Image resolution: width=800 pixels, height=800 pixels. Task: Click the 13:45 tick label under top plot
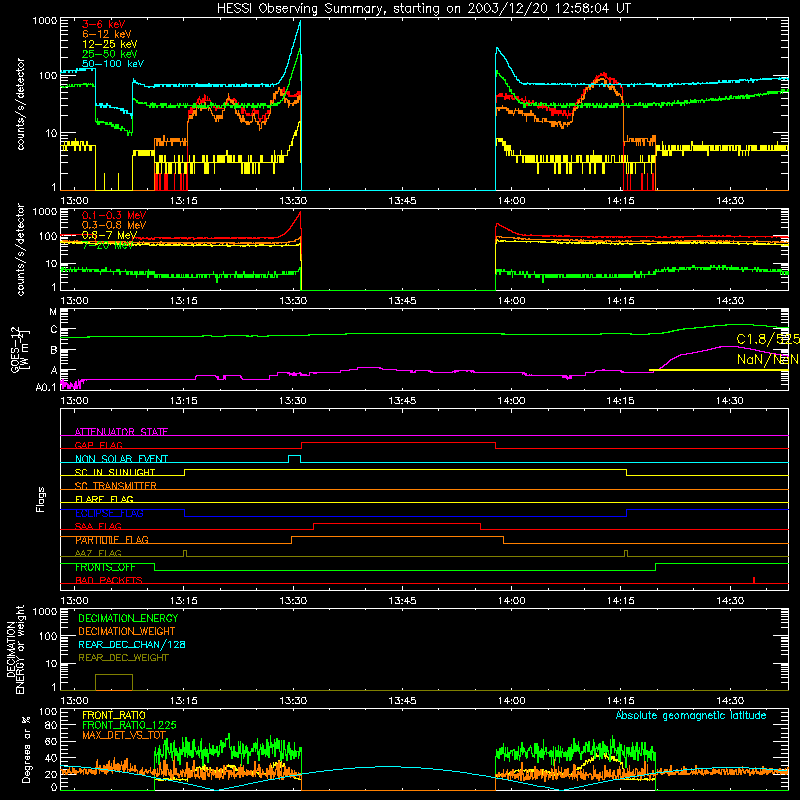tap(402, 201)
